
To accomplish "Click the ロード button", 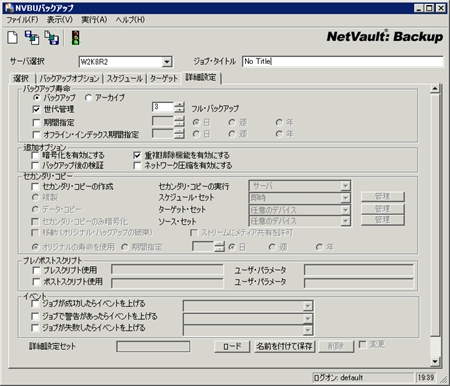I will click(x=232, y=346).
